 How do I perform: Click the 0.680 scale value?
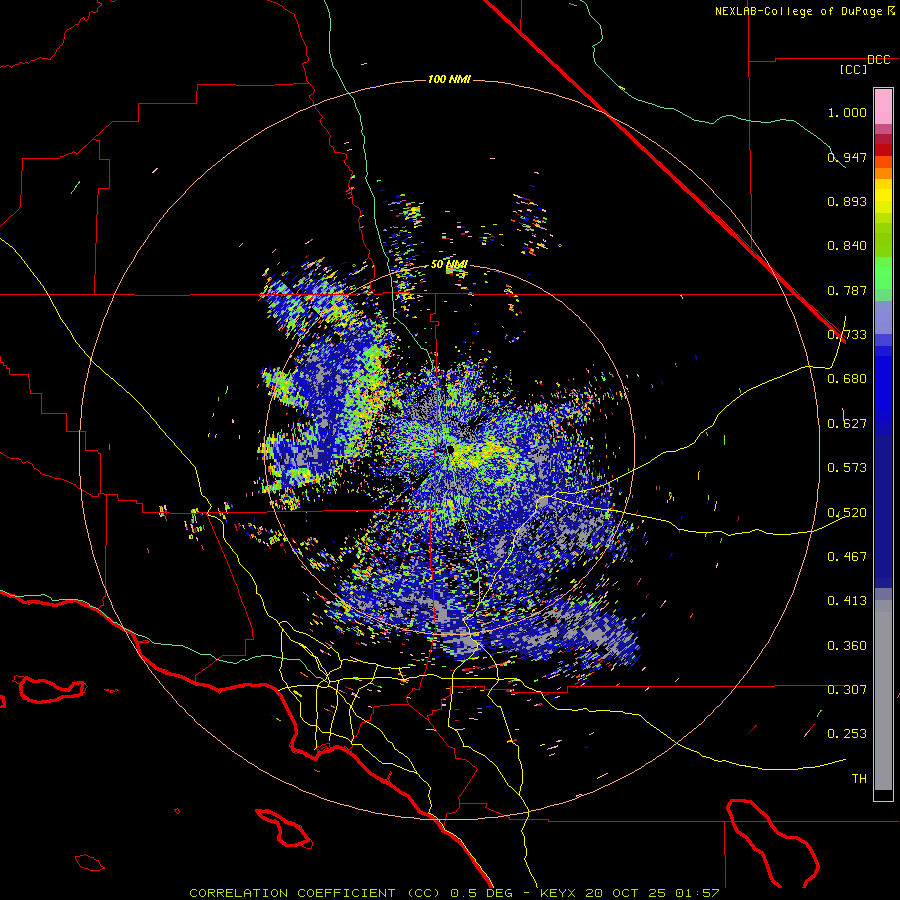click(x=847, y=379)
